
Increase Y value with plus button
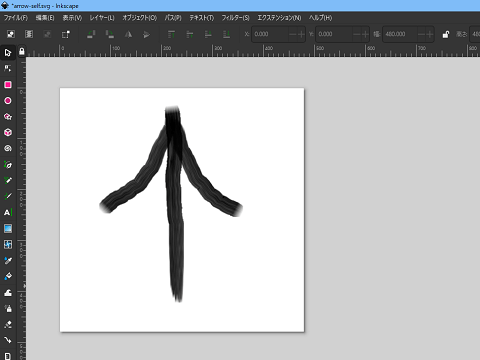[x=365, y=34]
